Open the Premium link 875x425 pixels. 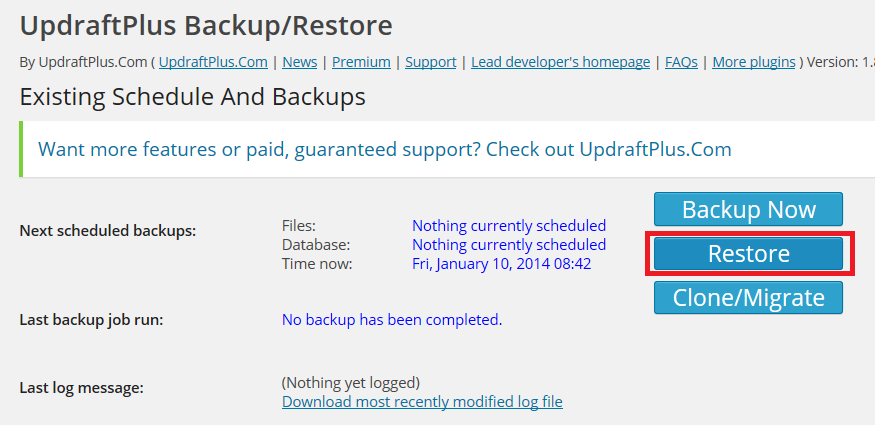tap(361, 62)
